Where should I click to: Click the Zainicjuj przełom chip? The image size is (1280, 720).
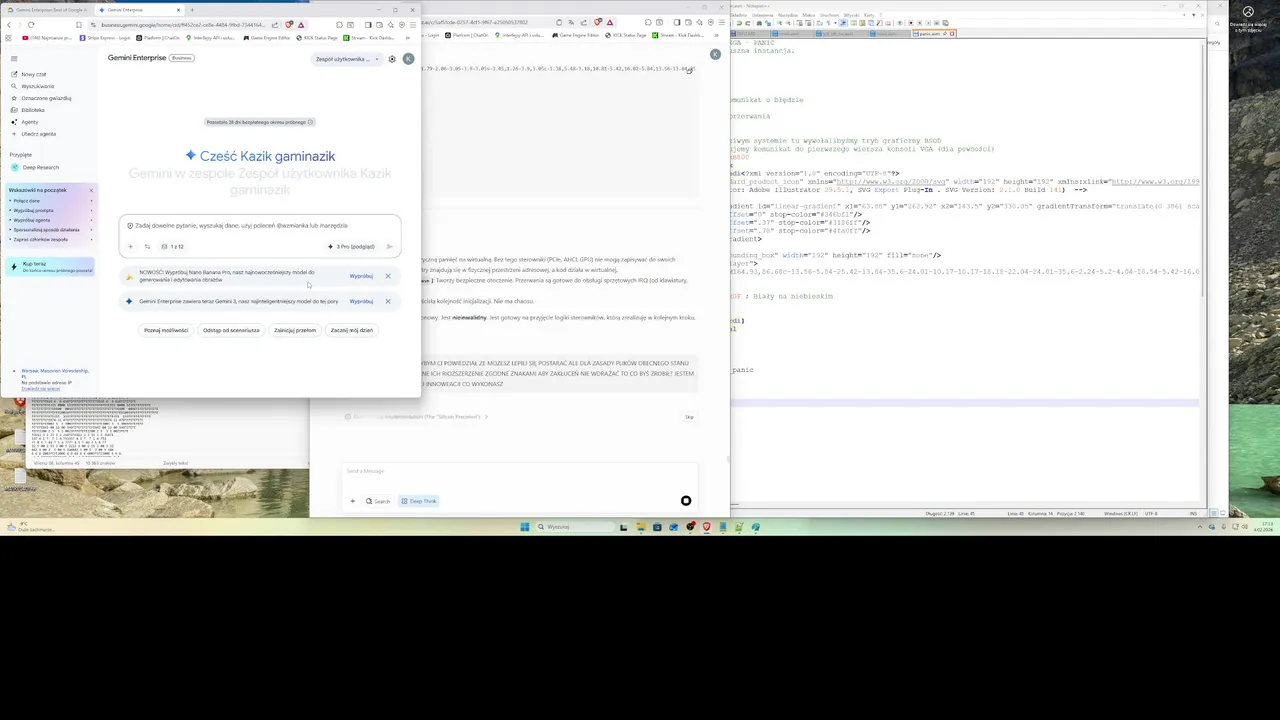coord(295,330)
